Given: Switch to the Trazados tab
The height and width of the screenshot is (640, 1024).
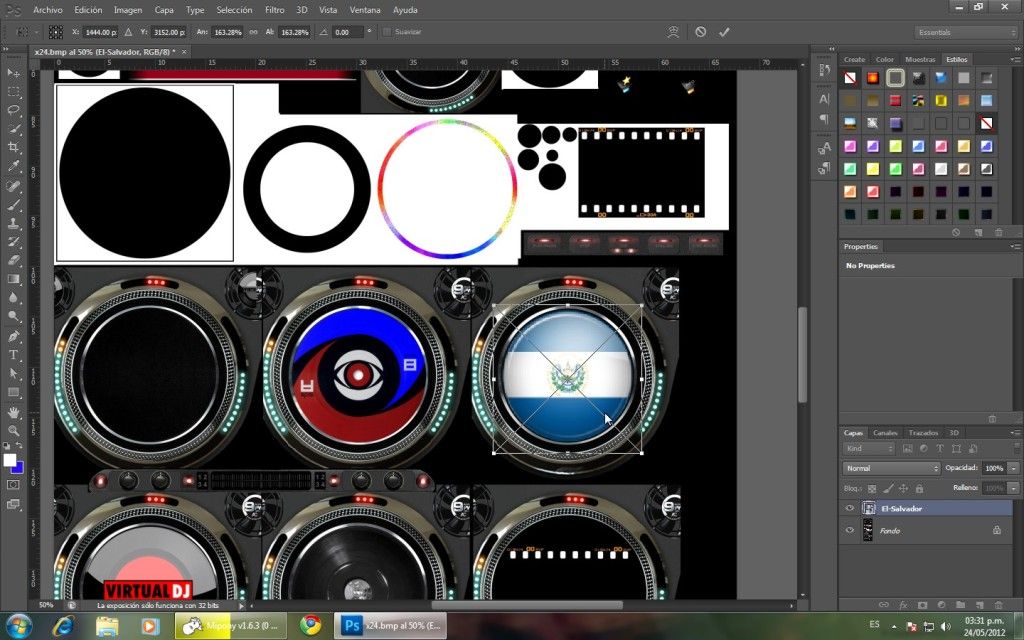Looking at the screenshot, I should 923,432.
